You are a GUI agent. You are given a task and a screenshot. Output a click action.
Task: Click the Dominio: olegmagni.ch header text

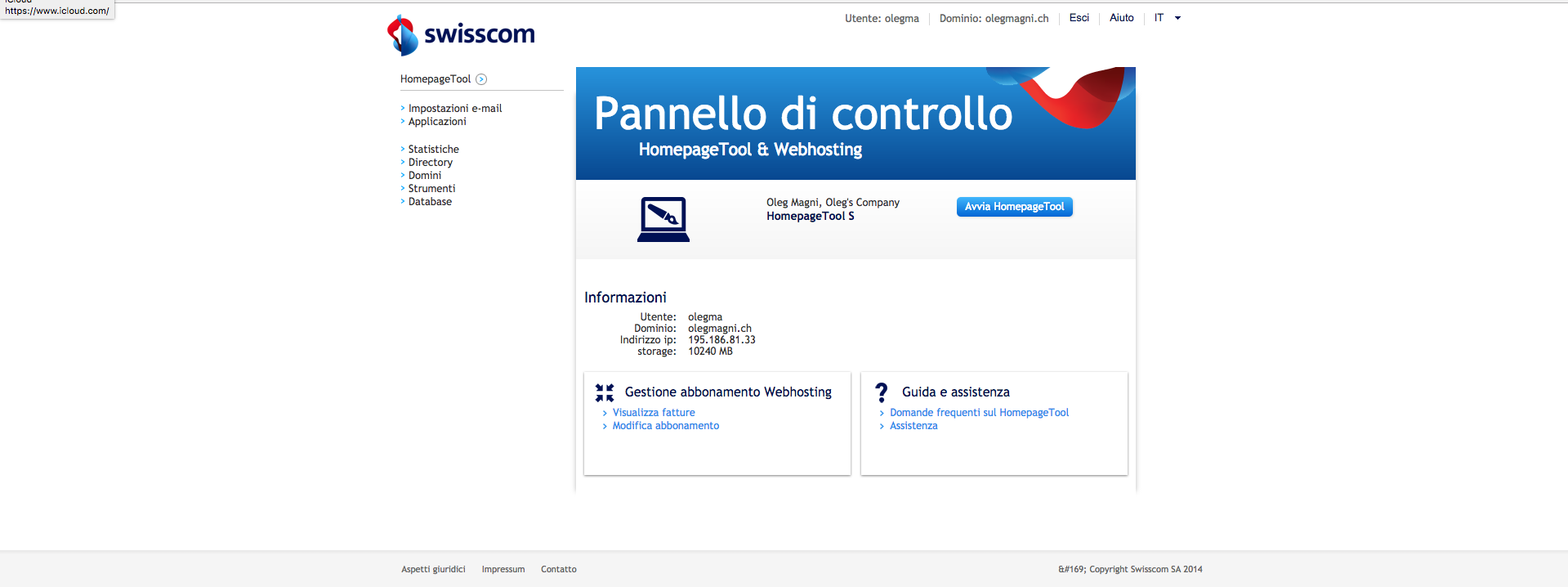[x=994, y=18]
